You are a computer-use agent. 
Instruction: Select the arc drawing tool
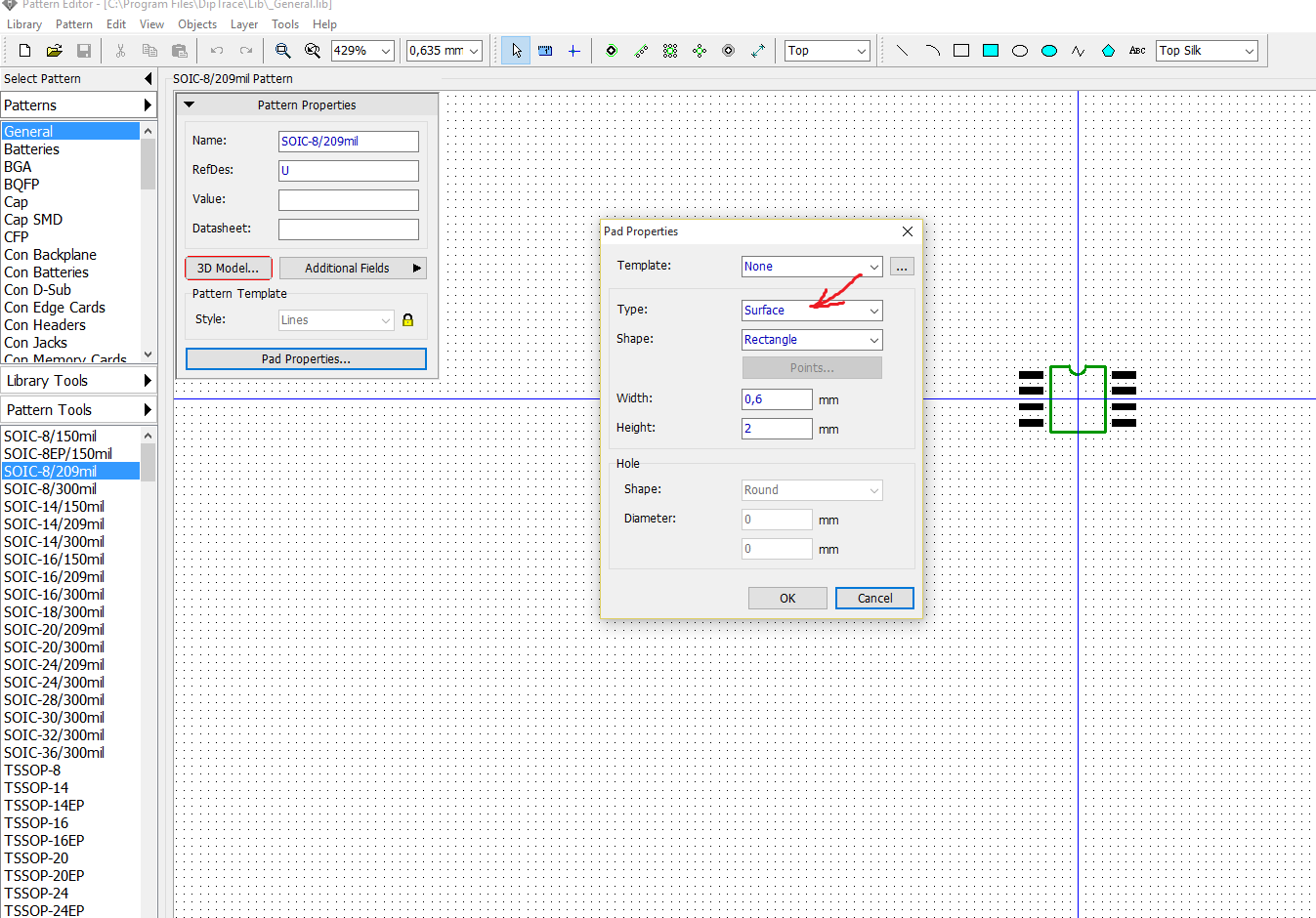pyautogui.click(x=932, y=51)
